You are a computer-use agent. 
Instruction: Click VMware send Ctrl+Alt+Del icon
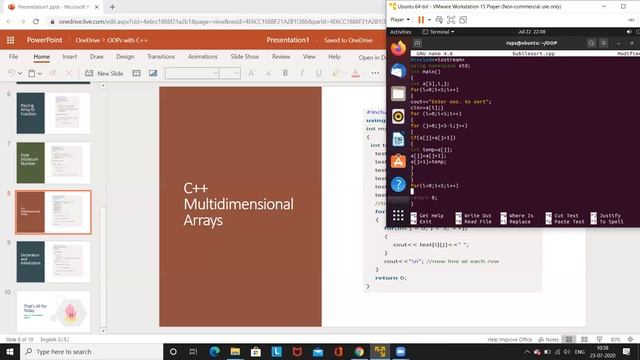pos(439,20)
